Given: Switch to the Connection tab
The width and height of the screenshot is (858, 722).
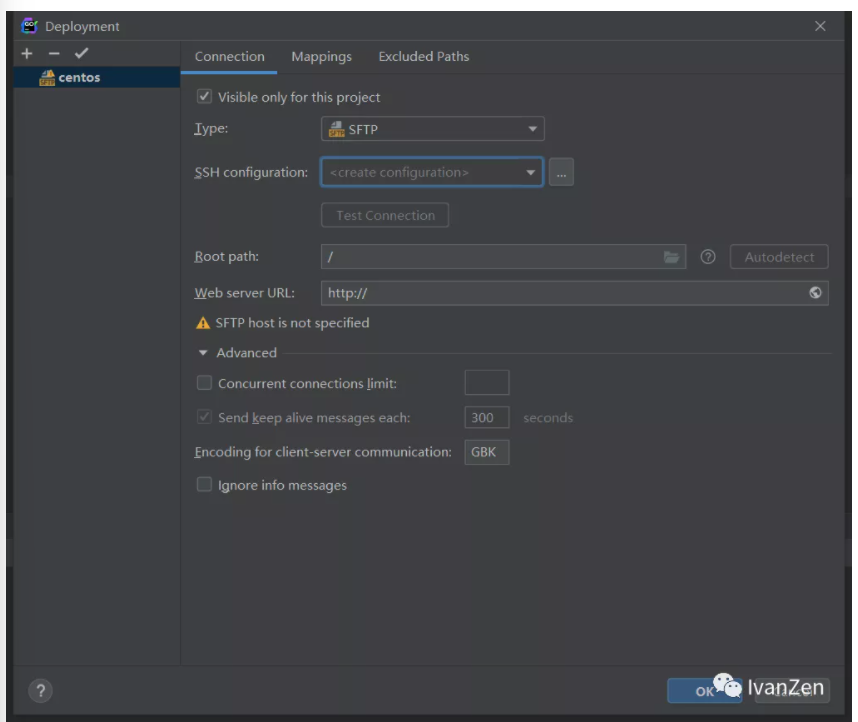Looking at the screenshot, I should pyautogui.click(x=229, y=56).
